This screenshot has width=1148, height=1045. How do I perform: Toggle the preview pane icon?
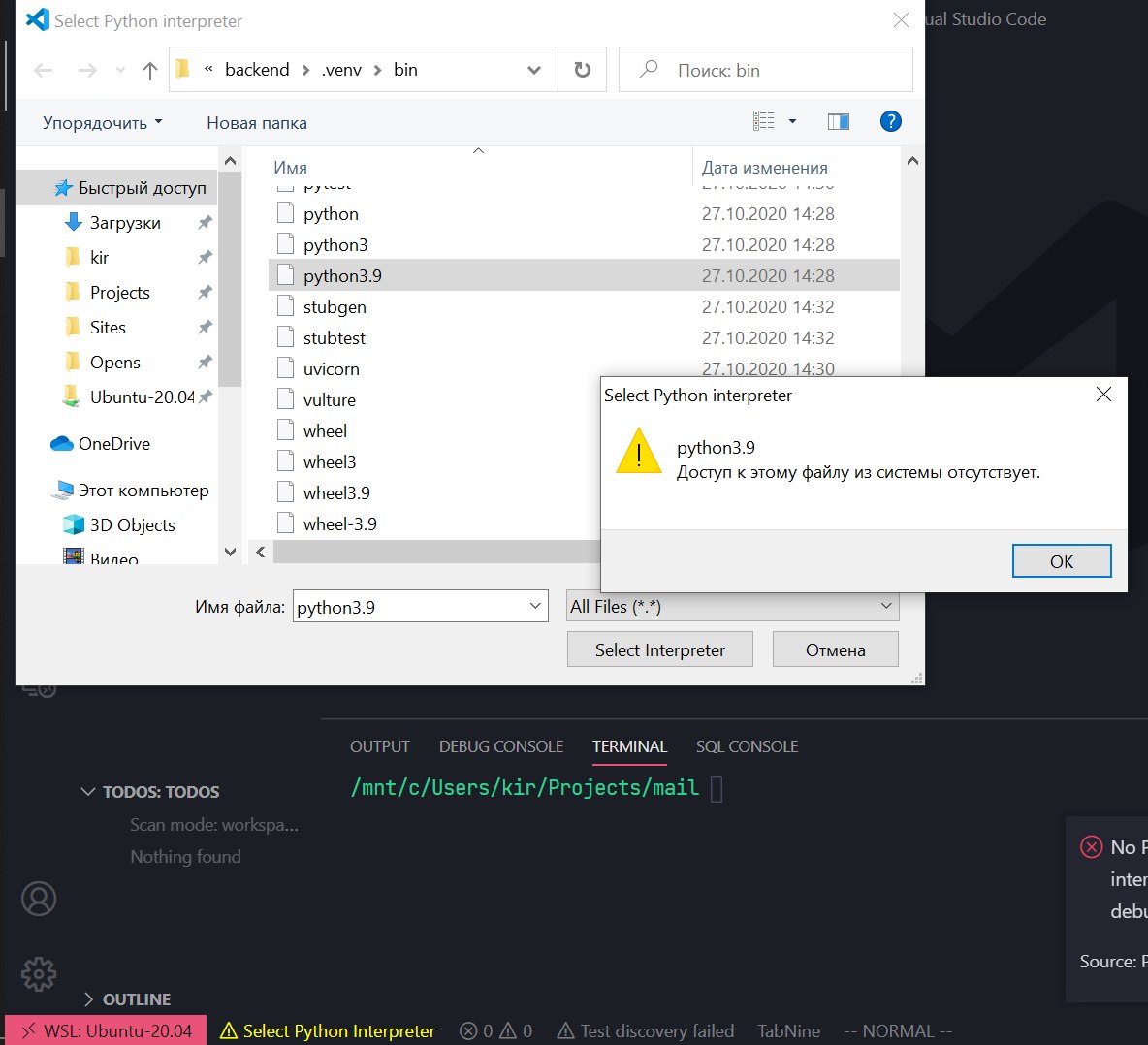click(x=839, y=121)
